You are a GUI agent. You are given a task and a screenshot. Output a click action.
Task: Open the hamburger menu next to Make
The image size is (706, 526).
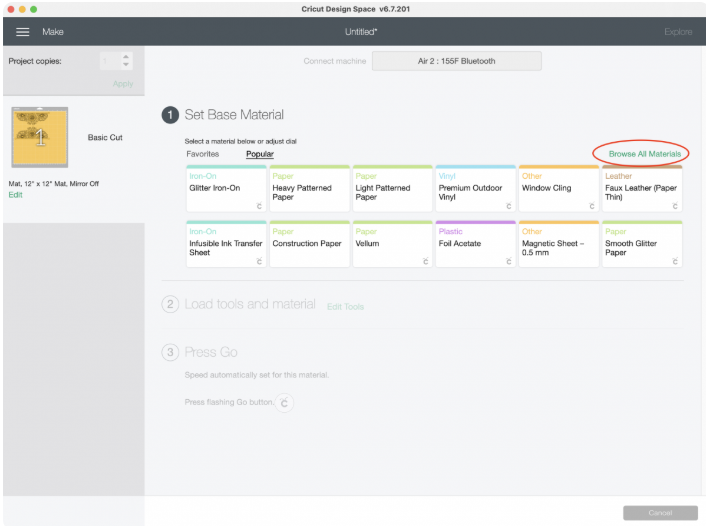[x=23, y=32]
